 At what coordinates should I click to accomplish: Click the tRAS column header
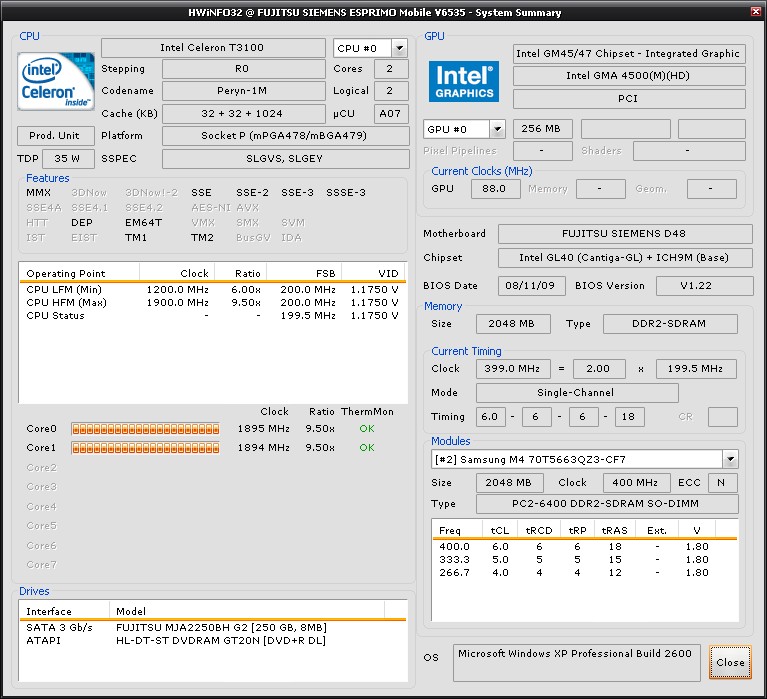(615, 530)
